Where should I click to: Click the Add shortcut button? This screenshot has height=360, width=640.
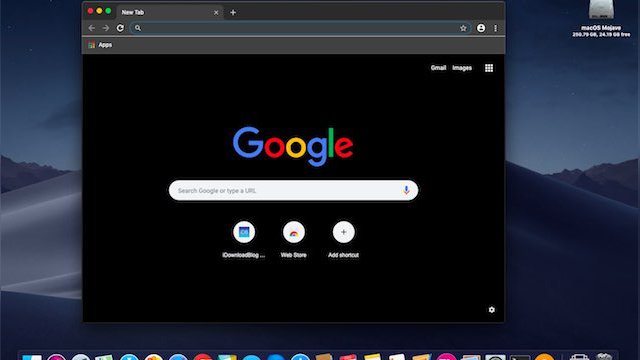point(343,239)
